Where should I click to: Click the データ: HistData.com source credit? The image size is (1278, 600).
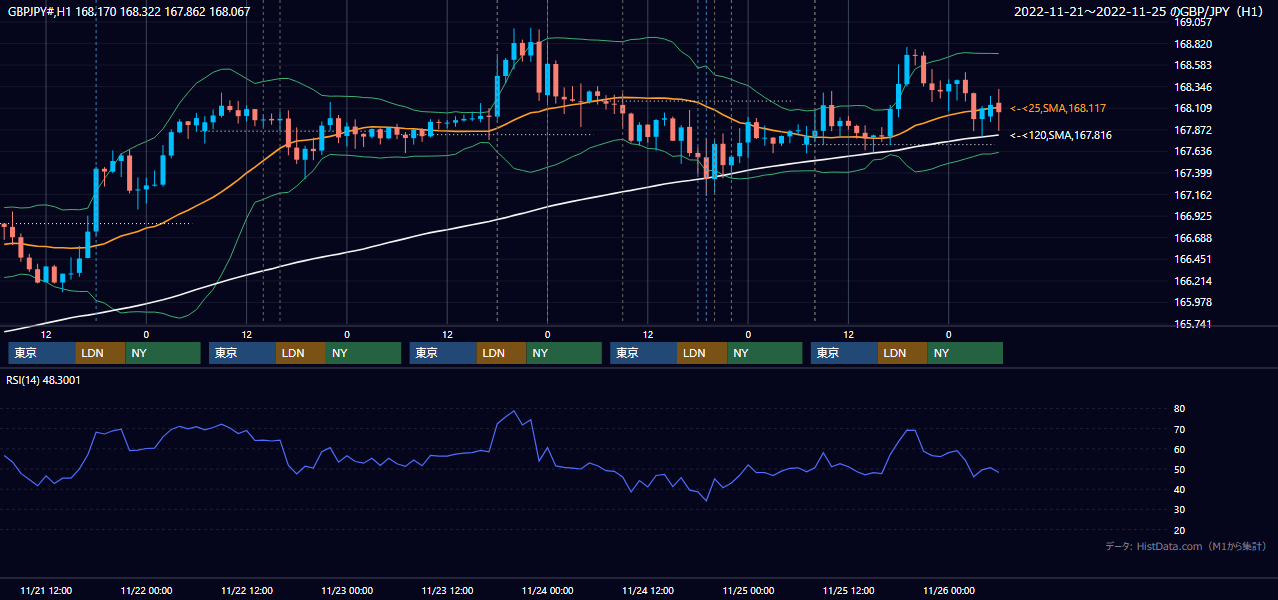pyautogui.click(x=1186, y=547)
